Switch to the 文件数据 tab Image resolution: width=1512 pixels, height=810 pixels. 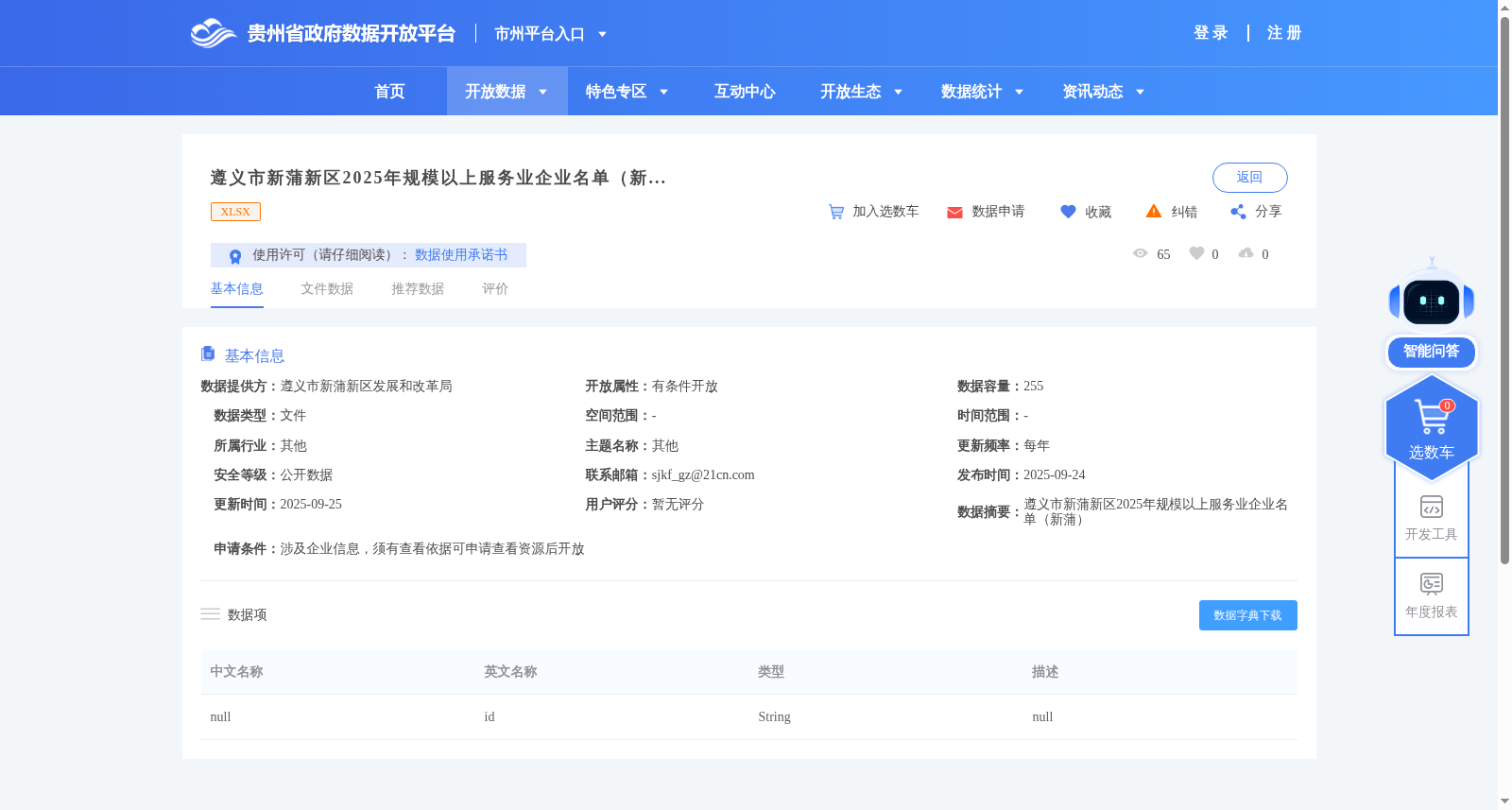tap(327, 289)
